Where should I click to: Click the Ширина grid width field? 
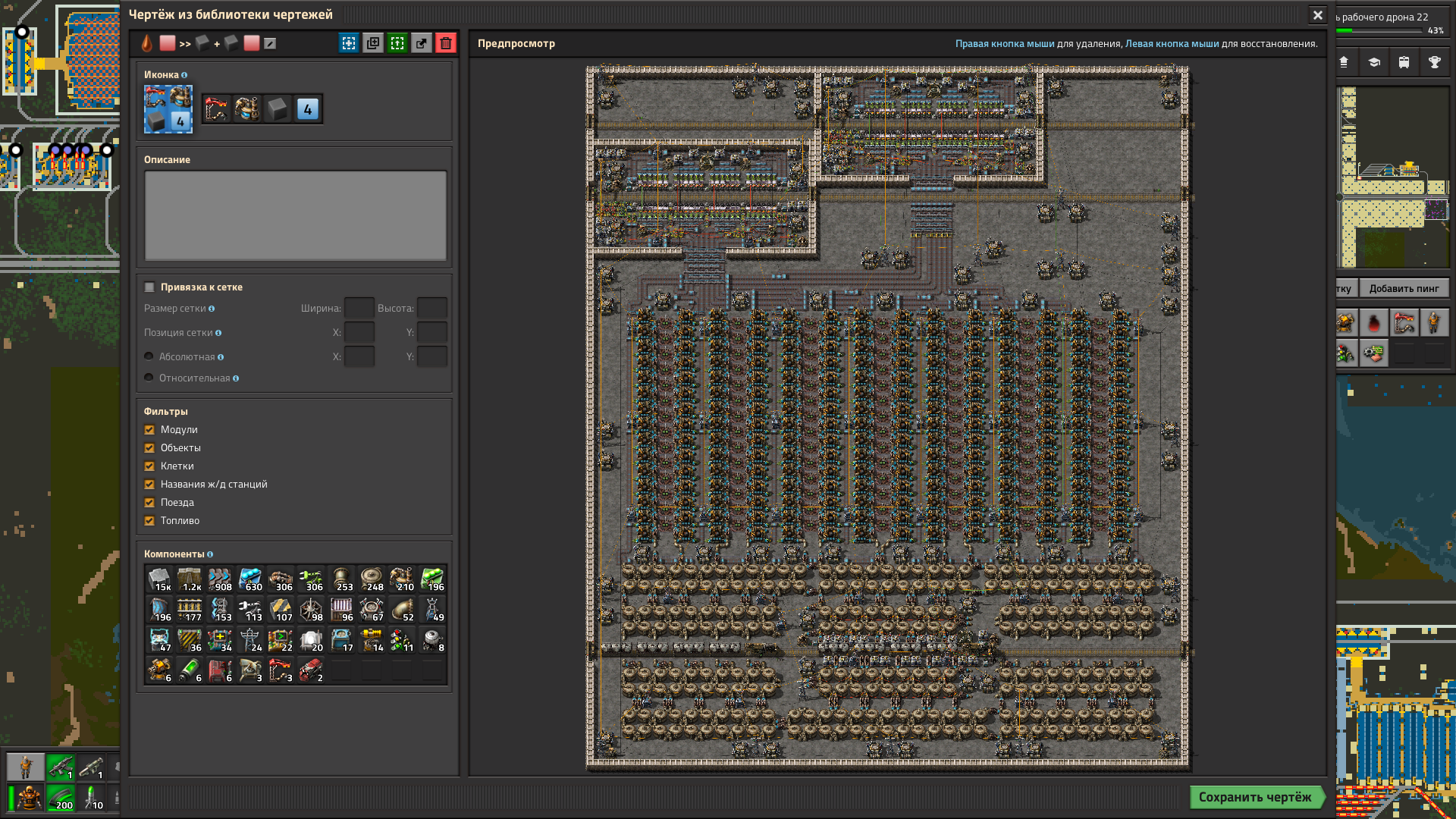click(x=359, y=309)
